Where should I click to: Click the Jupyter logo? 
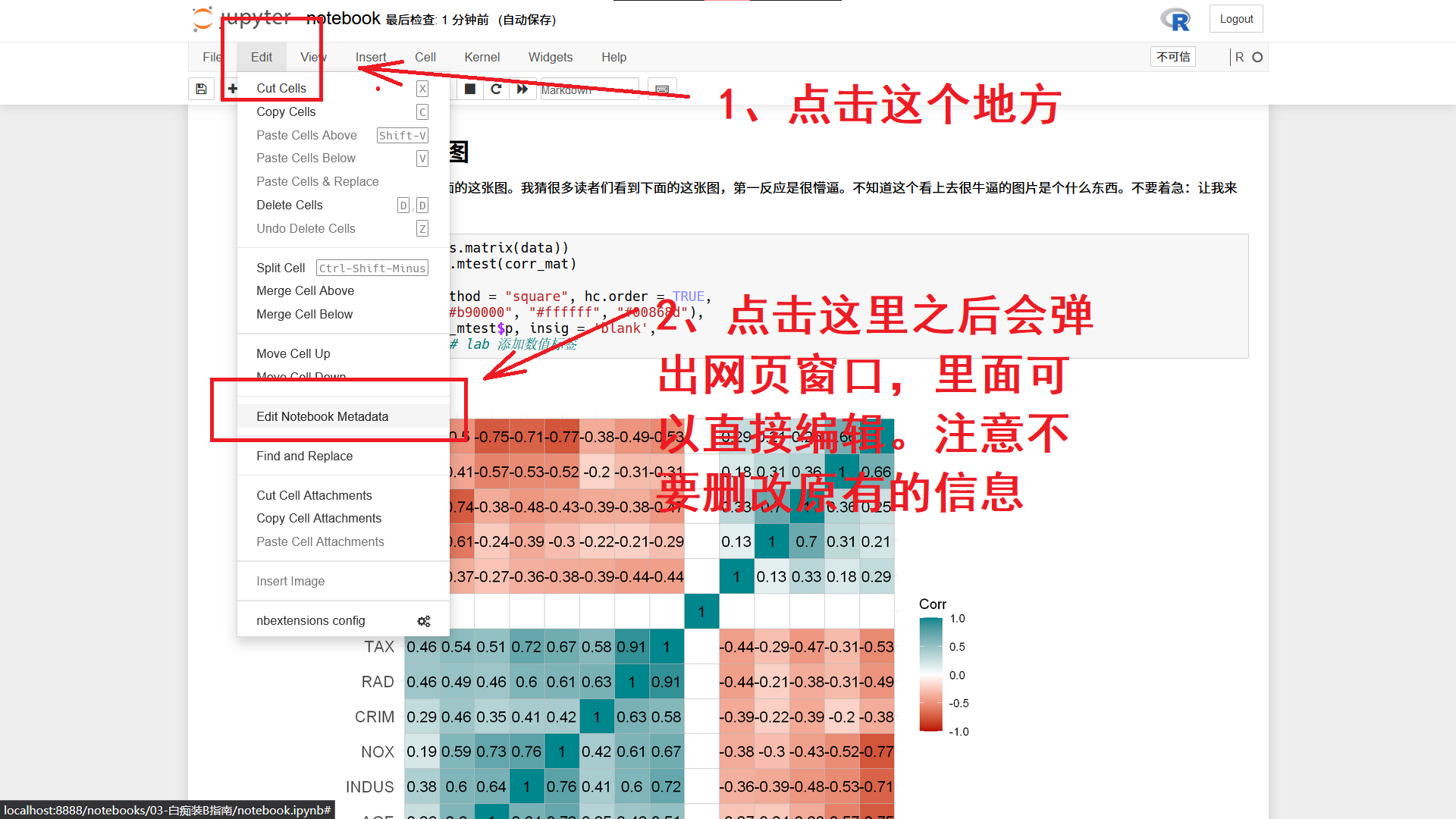pyautogui.click(x=202, y=19)
